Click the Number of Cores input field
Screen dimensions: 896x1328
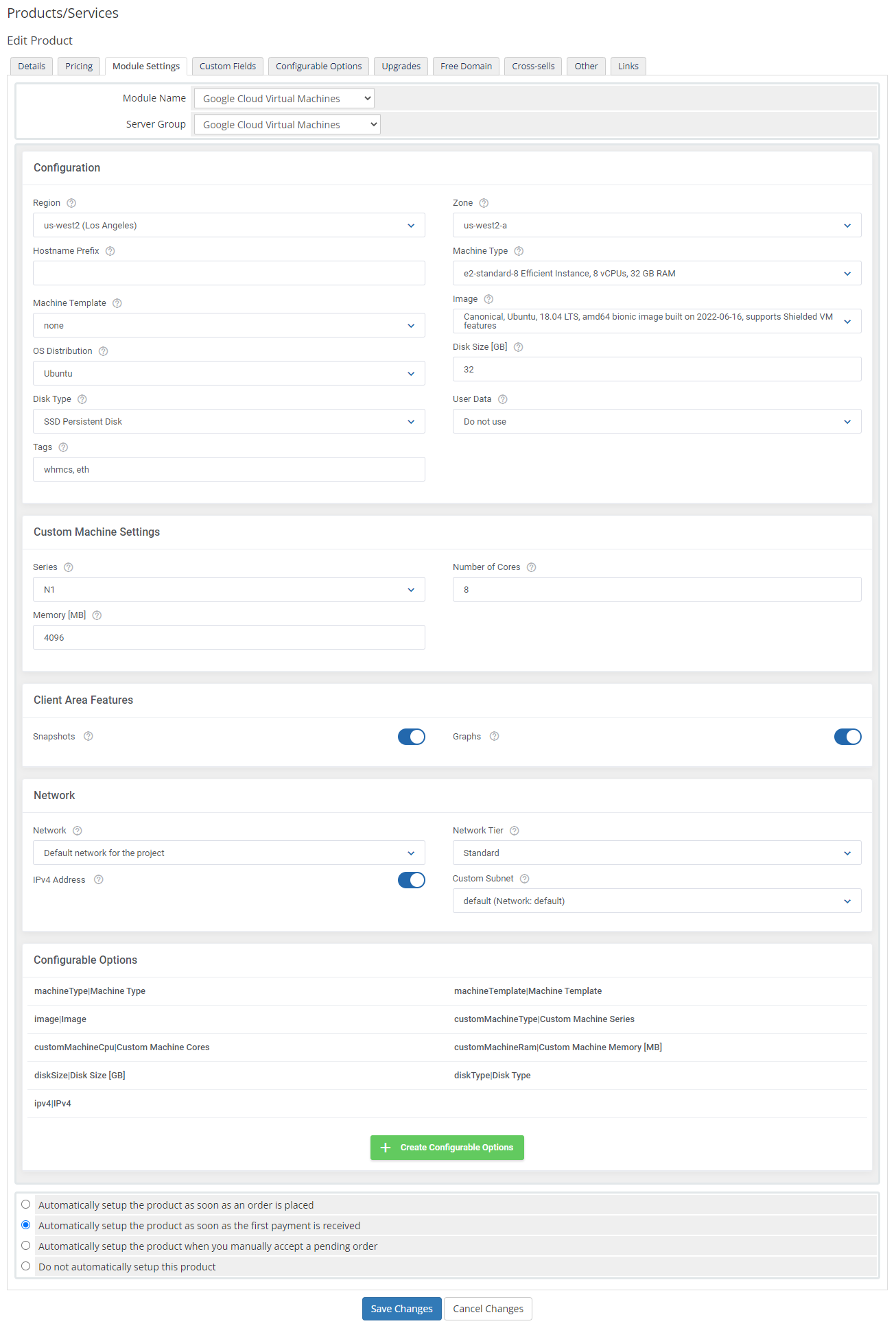(x=657, y=589)
